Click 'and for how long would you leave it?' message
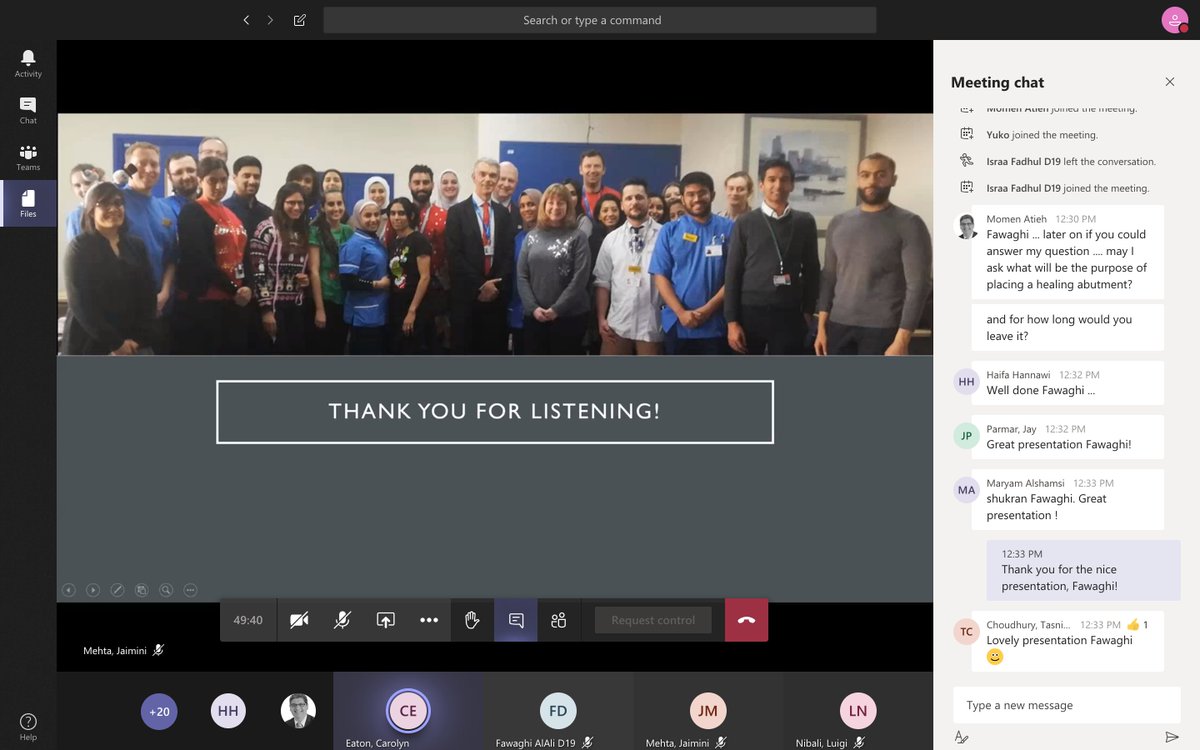Screen dimensions: 1200x750 point(1067,328)
